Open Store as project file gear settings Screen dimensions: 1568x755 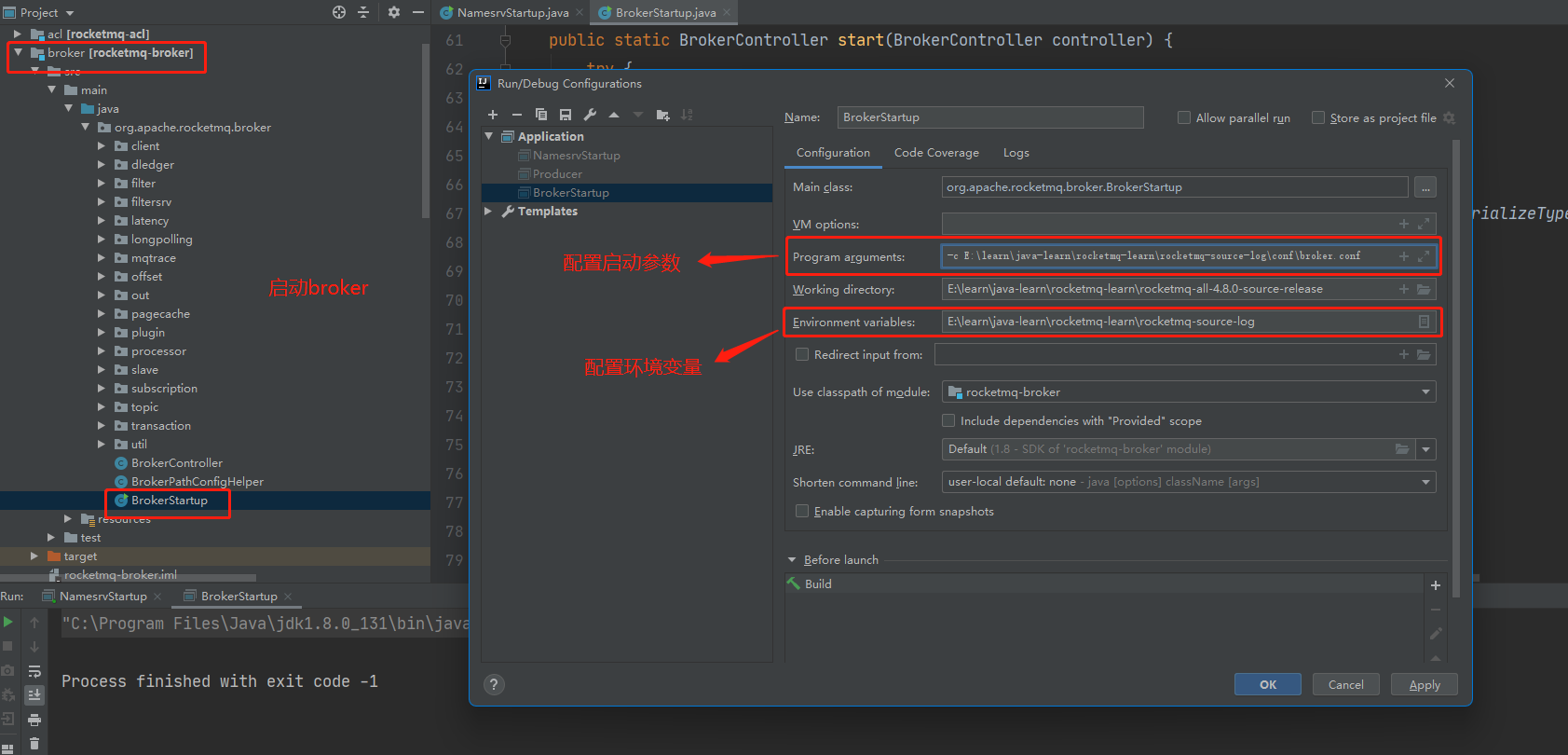pyautogui.click(x=1449, y=117)
